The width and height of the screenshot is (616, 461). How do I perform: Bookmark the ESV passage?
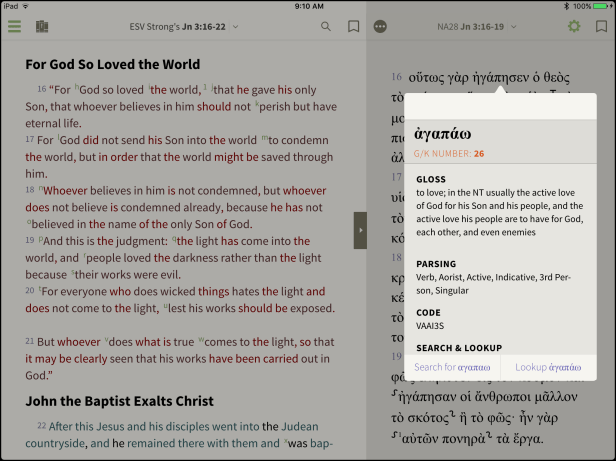click(x=353, y=26)
